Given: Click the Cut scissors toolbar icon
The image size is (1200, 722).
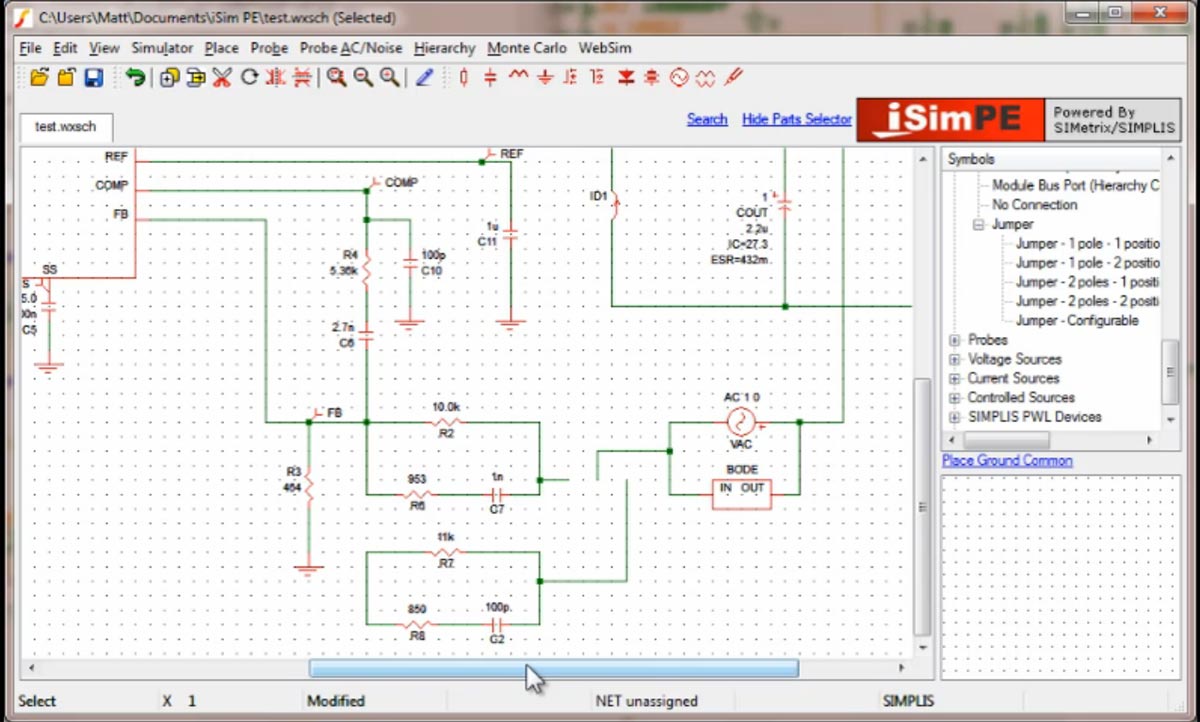Looking at the screenshot, I should (x=222, y=77).
